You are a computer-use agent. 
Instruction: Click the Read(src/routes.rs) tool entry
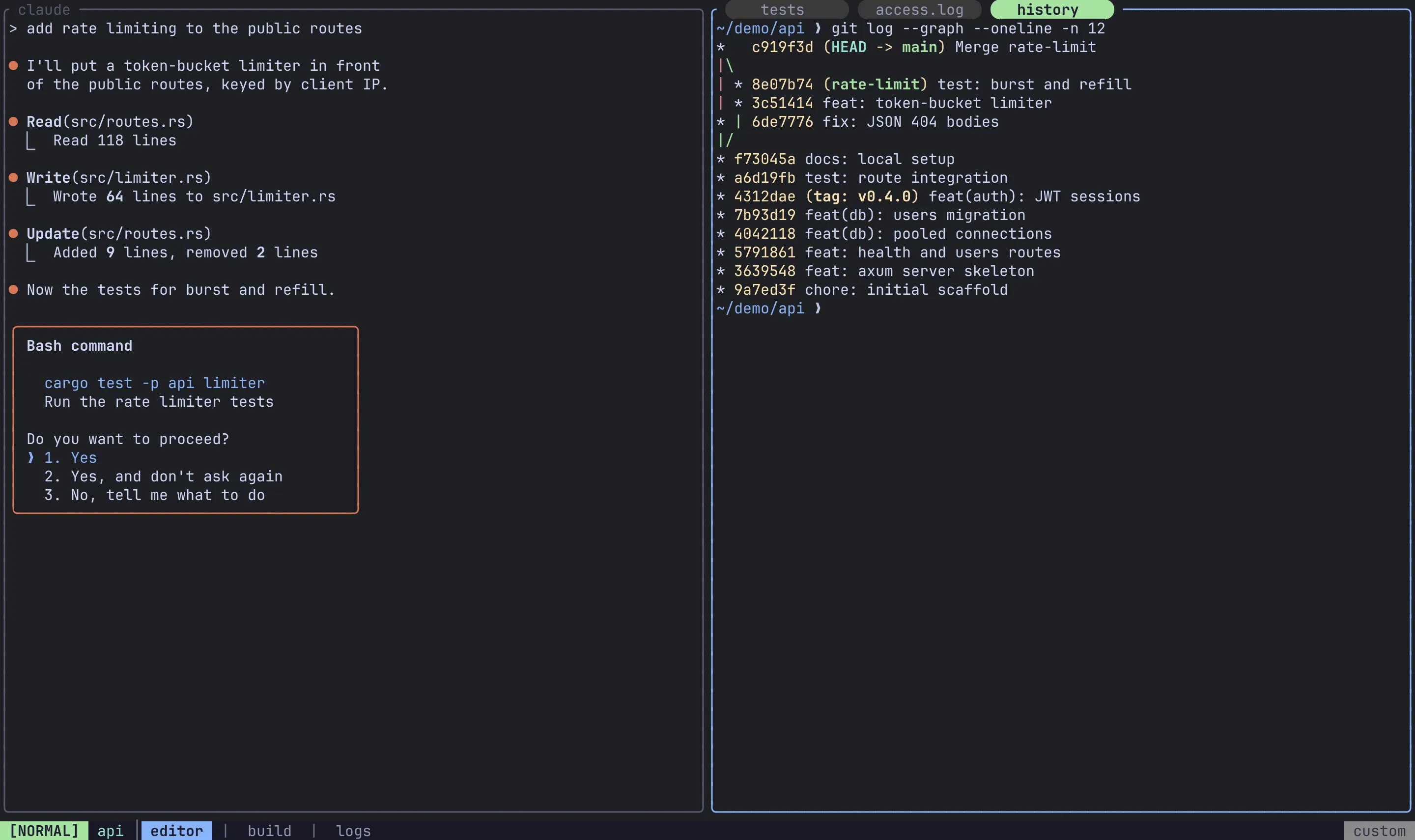coord(110,121)
